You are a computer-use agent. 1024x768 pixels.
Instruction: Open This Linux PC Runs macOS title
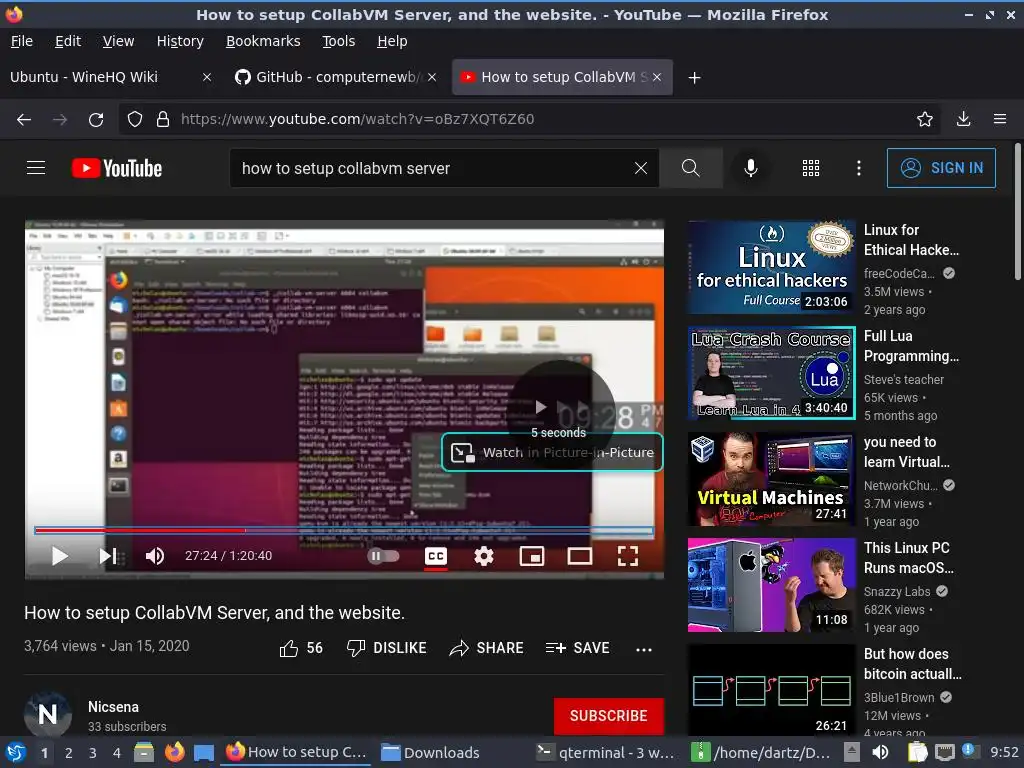[908, 558]
